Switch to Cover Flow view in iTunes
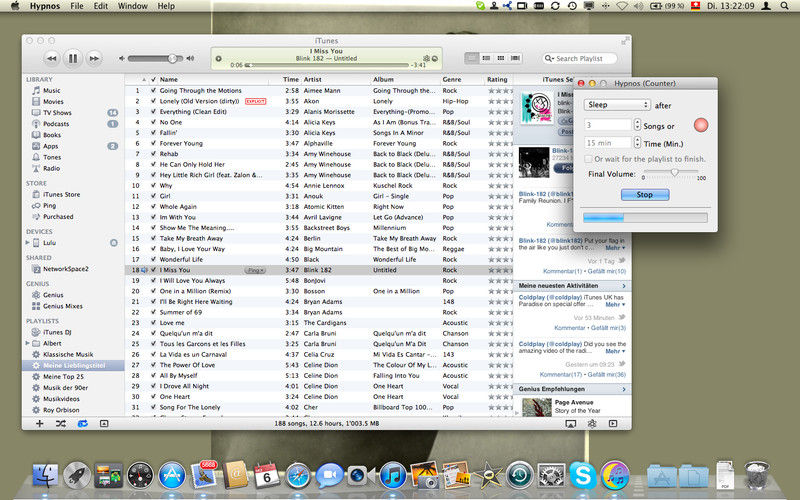The image size is (800, 500). (x=516, y=58)
